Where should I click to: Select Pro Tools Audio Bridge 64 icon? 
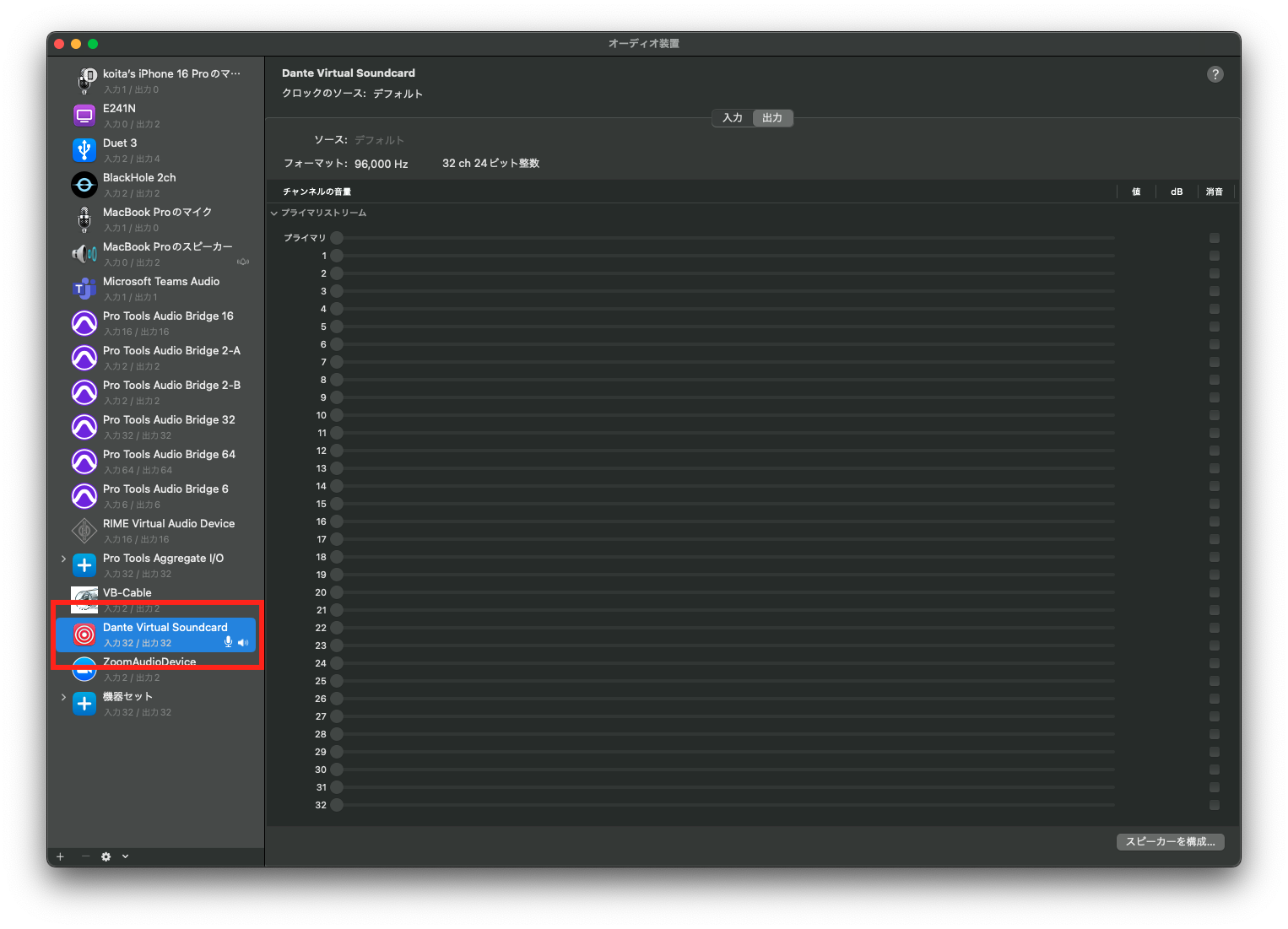click(84, 462)
